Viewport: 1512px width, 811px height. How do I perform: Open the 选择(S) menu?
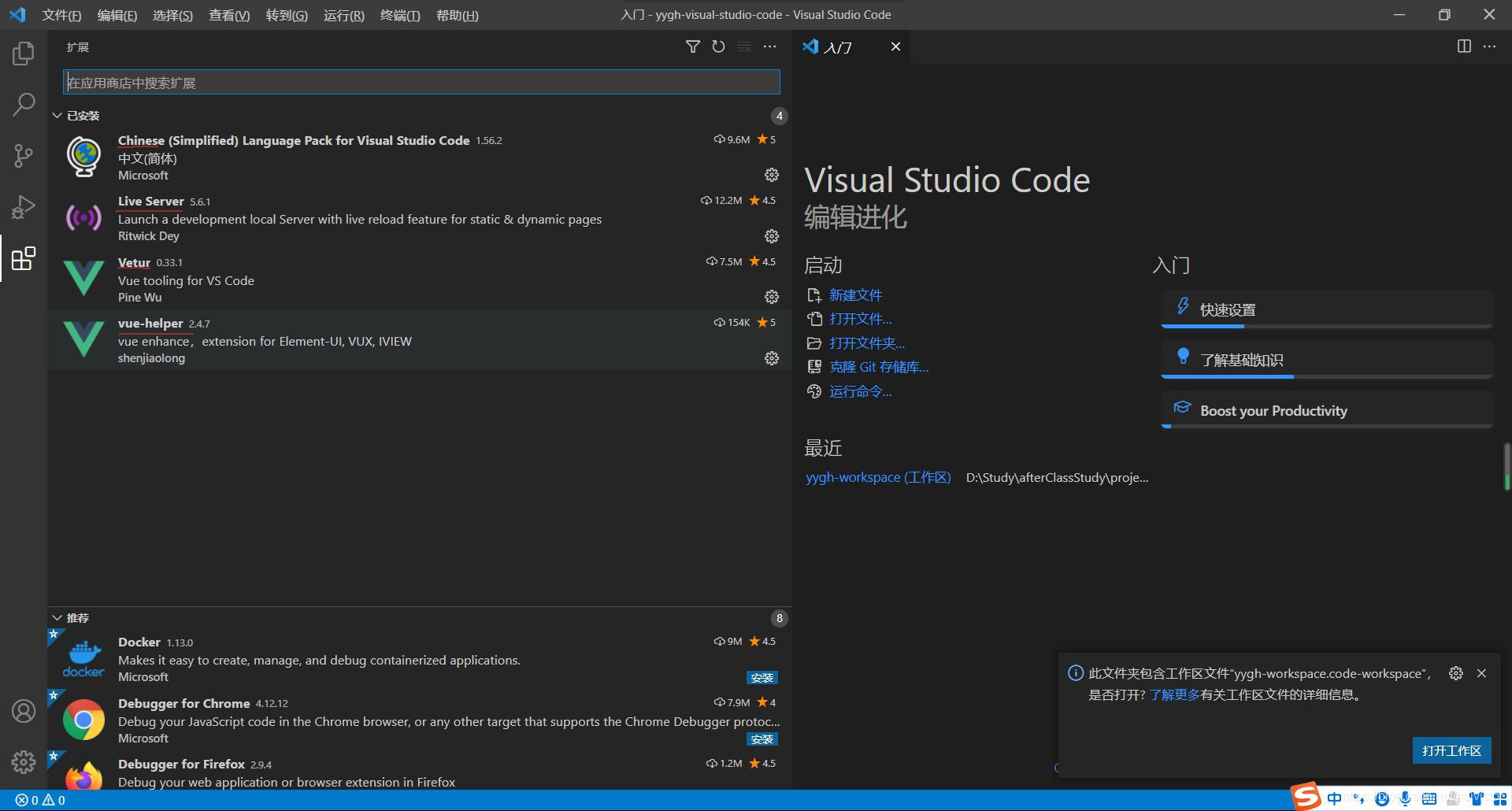click(x=172, y=15)
